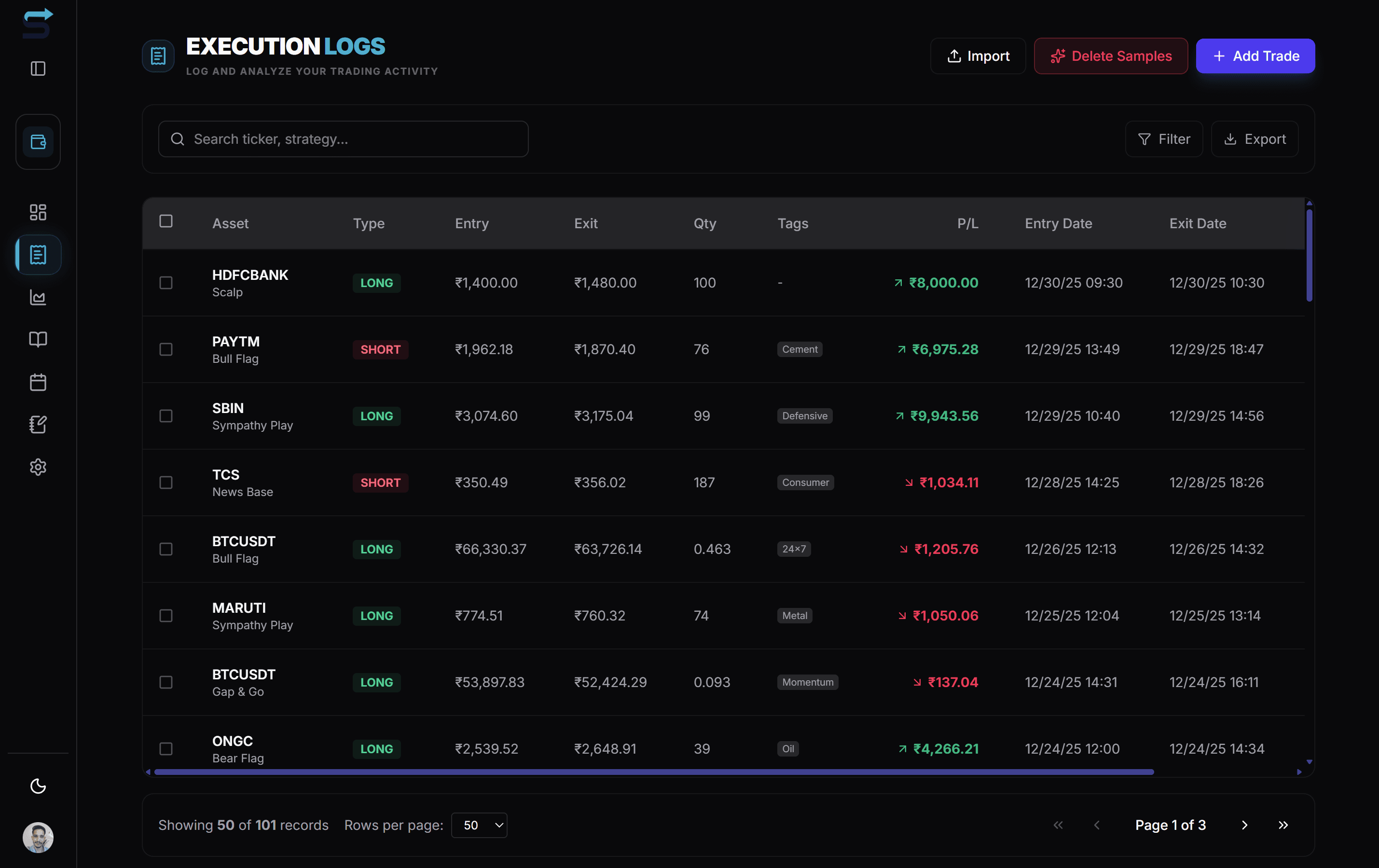Select the checkbox for the PAYTM trade

click(x=166, y=349)
